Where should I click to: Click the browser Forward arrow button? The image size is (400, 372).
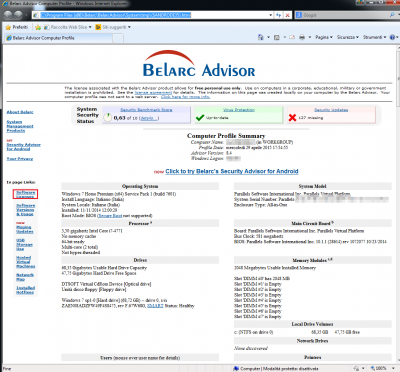(18, 15)
